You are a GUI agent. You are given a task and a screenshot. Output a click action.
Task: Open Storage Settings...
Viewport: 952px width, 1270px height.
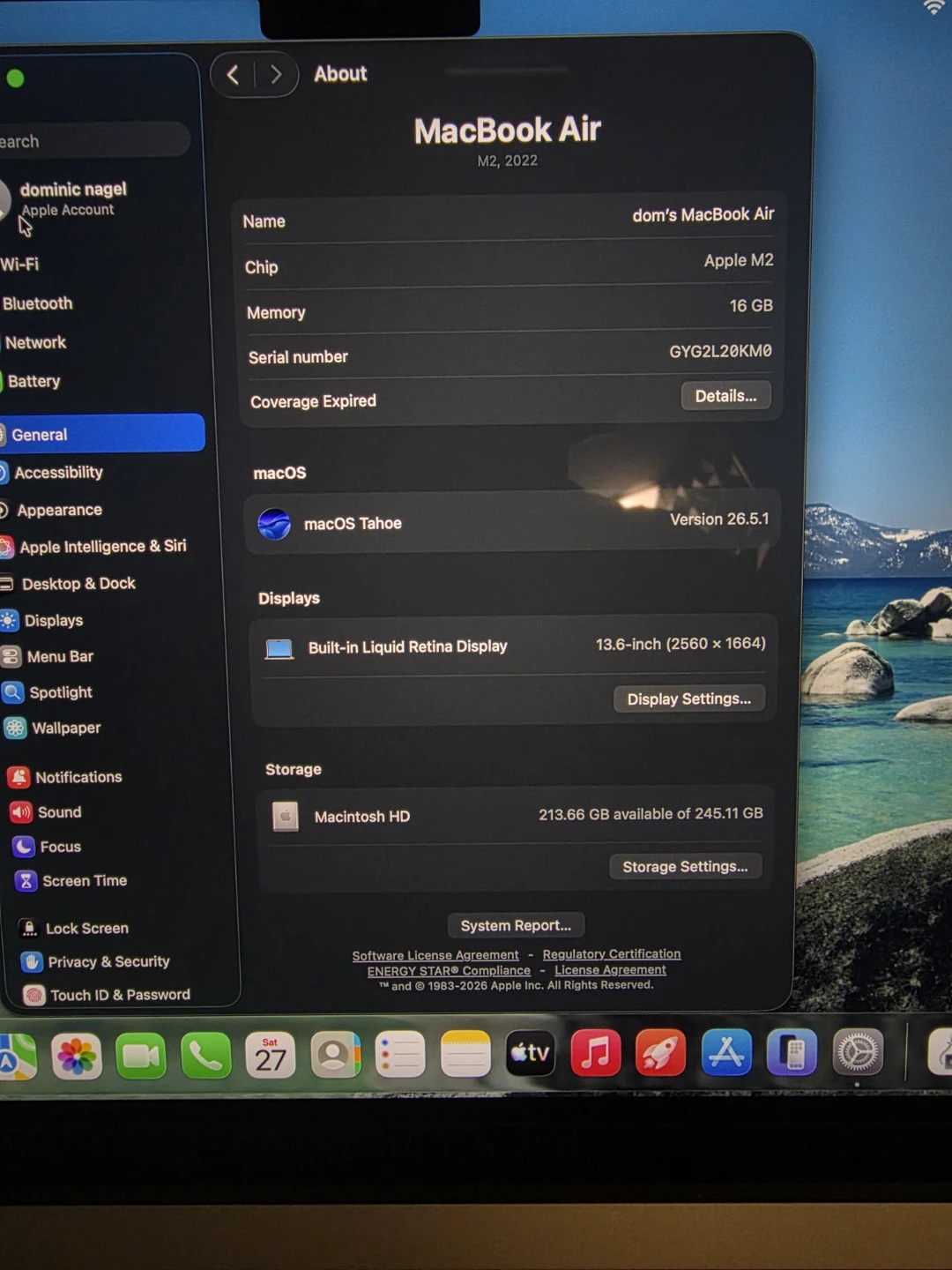tap(685, 866)
